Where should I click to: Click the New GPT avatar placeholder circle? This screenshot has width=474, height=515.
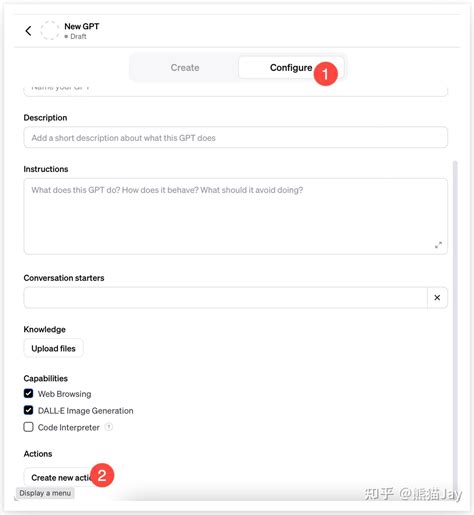50,30
